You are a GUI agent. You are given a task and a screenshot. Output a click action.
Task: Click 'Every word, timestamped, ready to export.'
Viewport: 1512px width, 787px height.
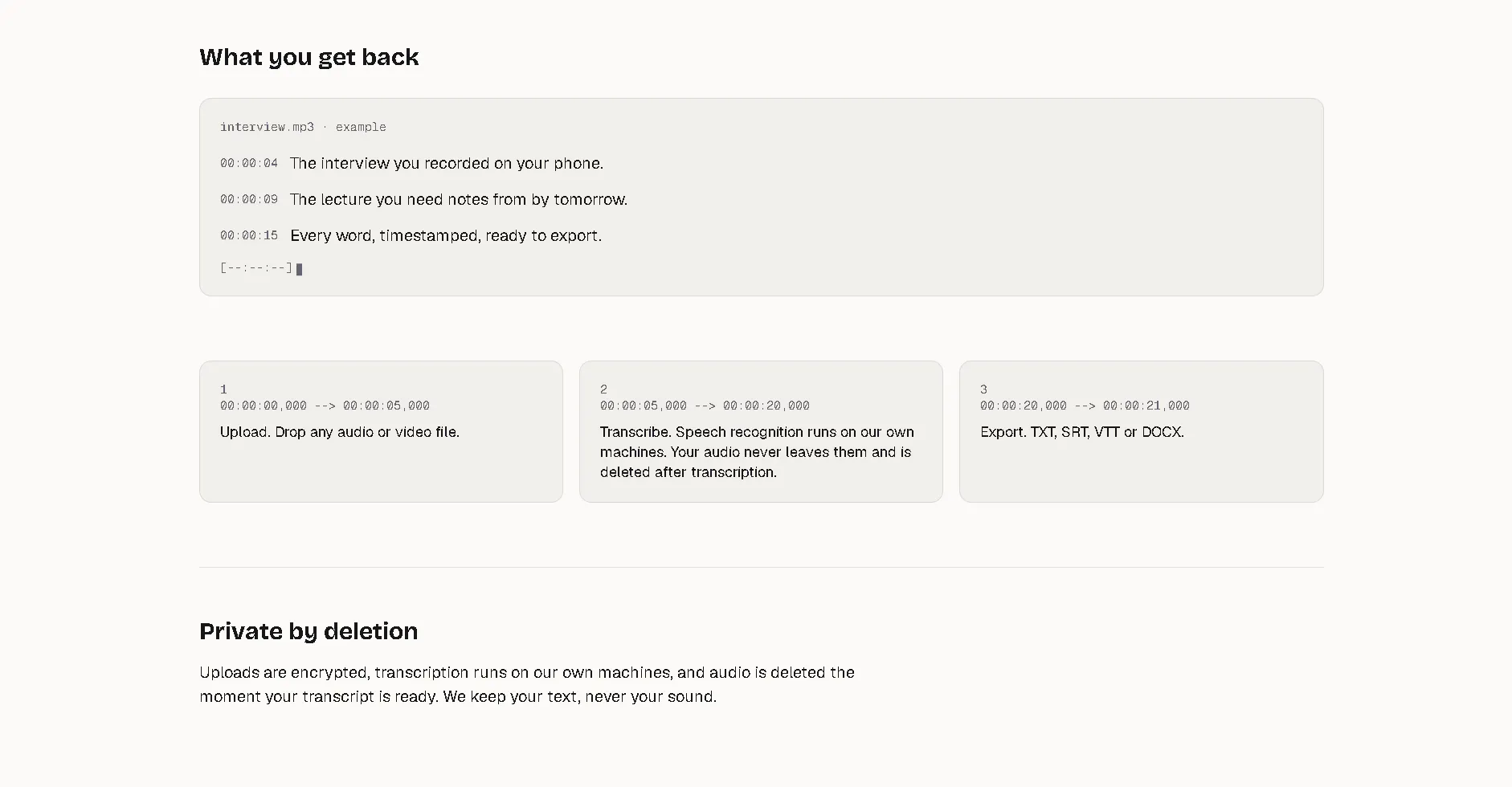coord(446,235)
